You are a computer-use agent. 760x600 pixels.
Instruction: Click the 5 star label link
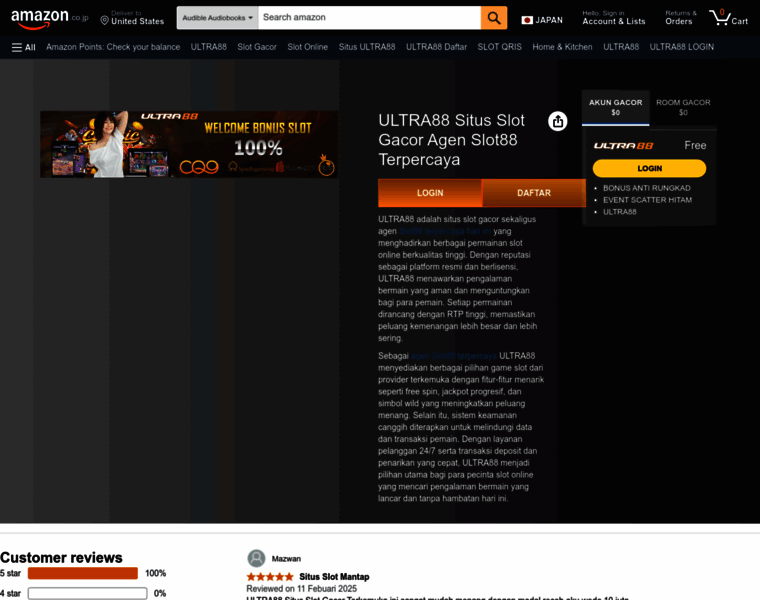10,573
